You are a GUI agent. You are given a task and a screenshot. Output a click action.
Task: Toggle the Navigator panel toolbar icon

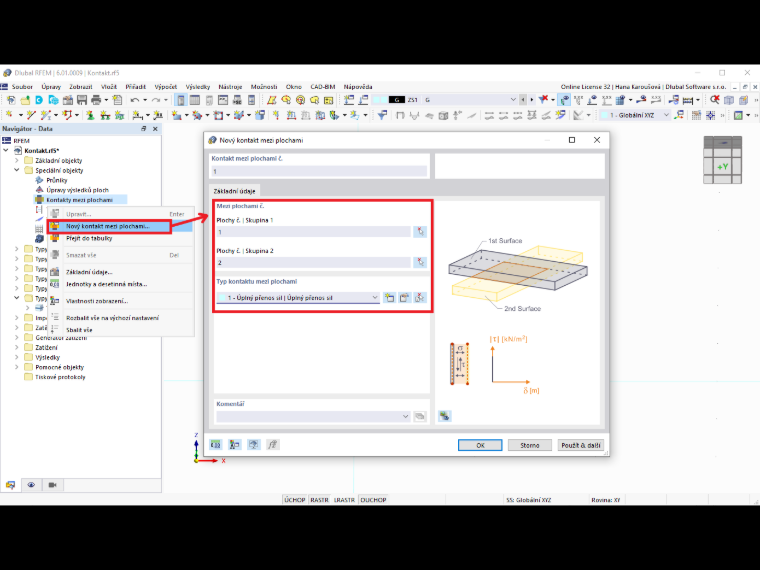point(181,100)
